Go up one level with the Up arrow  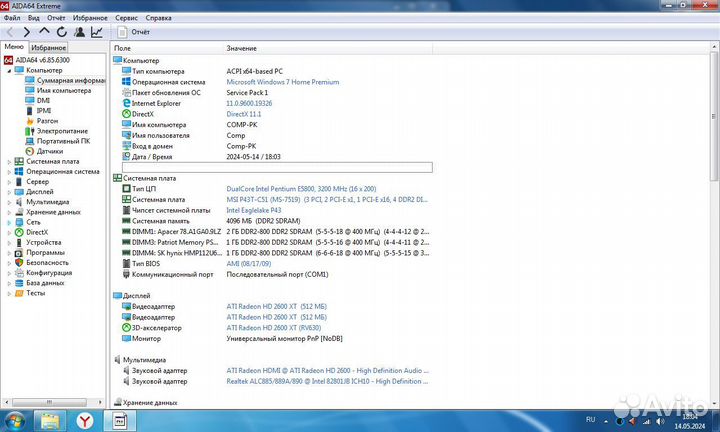44,32
